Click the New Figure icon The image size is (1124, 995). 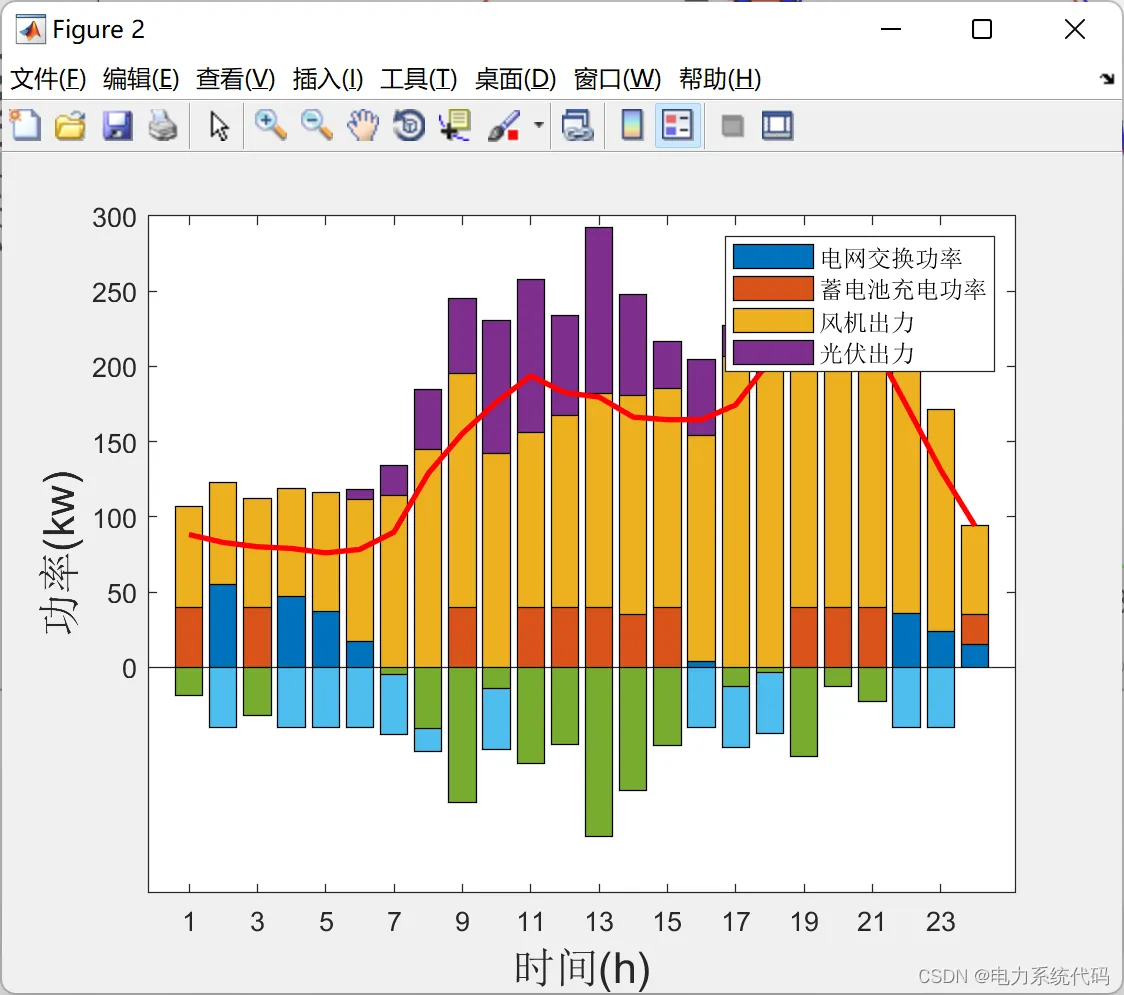click(26, 125)
